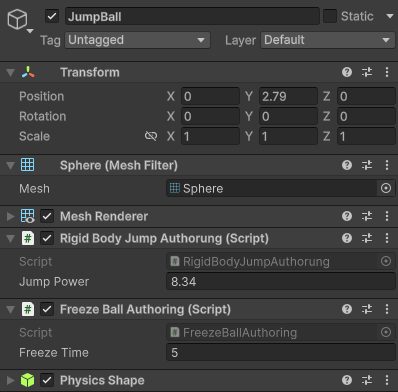Disable Rigid Body Jump Authorung script checkbox
398x392 pixels.
(x=47, y=238)
